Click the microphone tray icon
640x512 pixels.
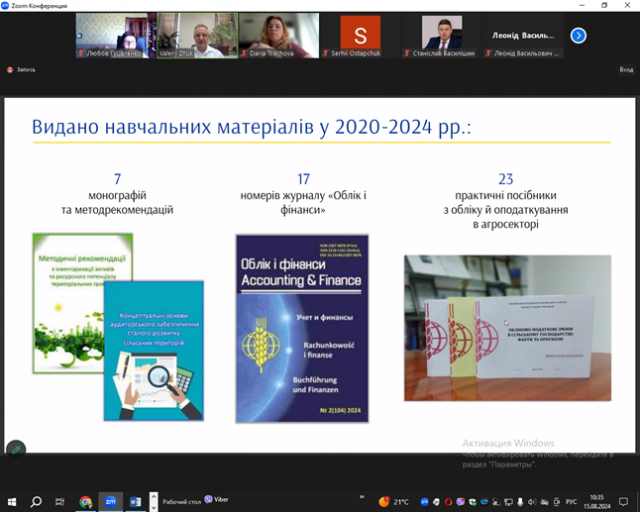pos(520,502)
